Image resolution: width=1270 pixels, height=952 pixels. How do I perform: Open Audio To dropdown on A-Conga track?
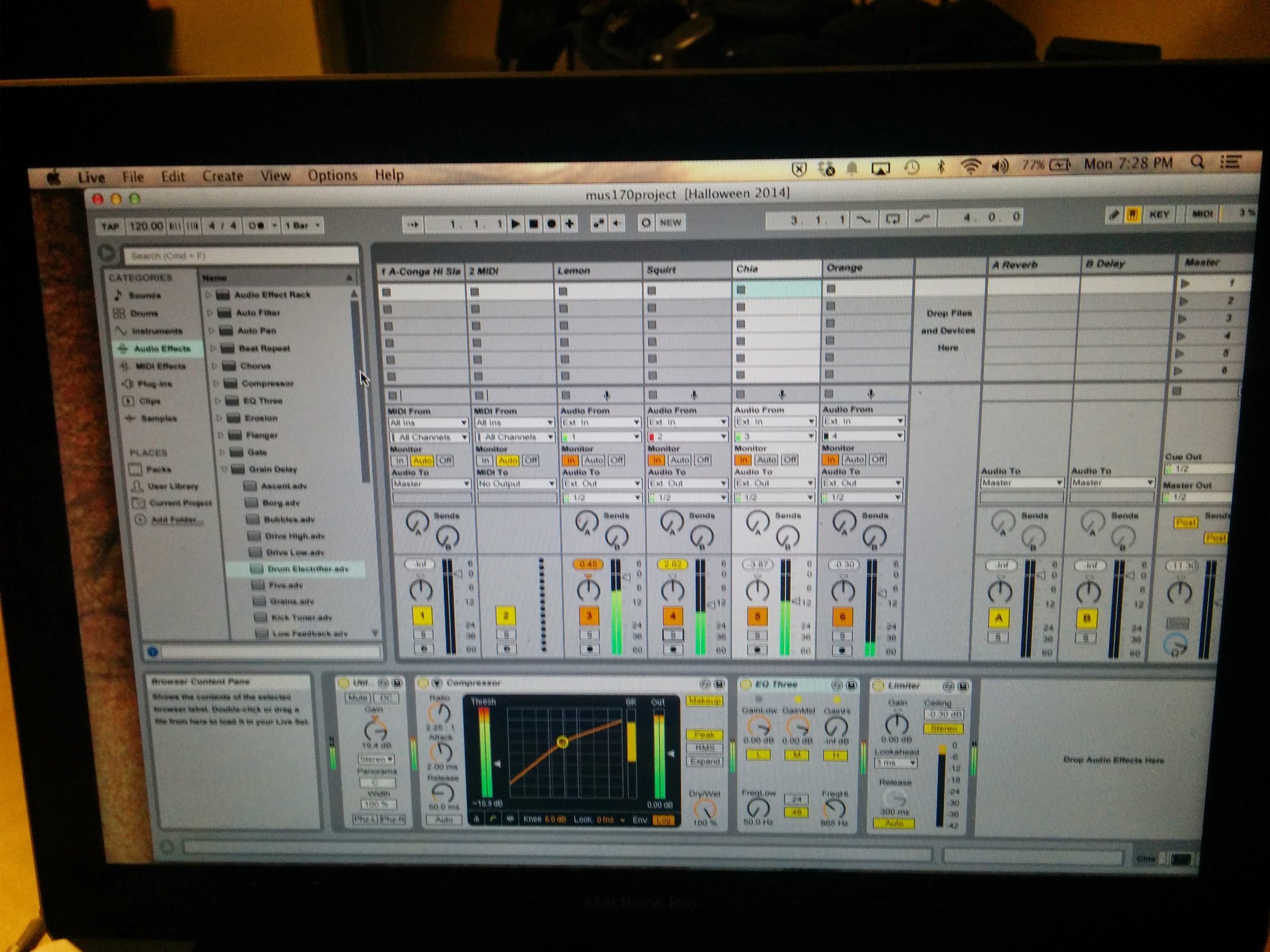(431, 484)
